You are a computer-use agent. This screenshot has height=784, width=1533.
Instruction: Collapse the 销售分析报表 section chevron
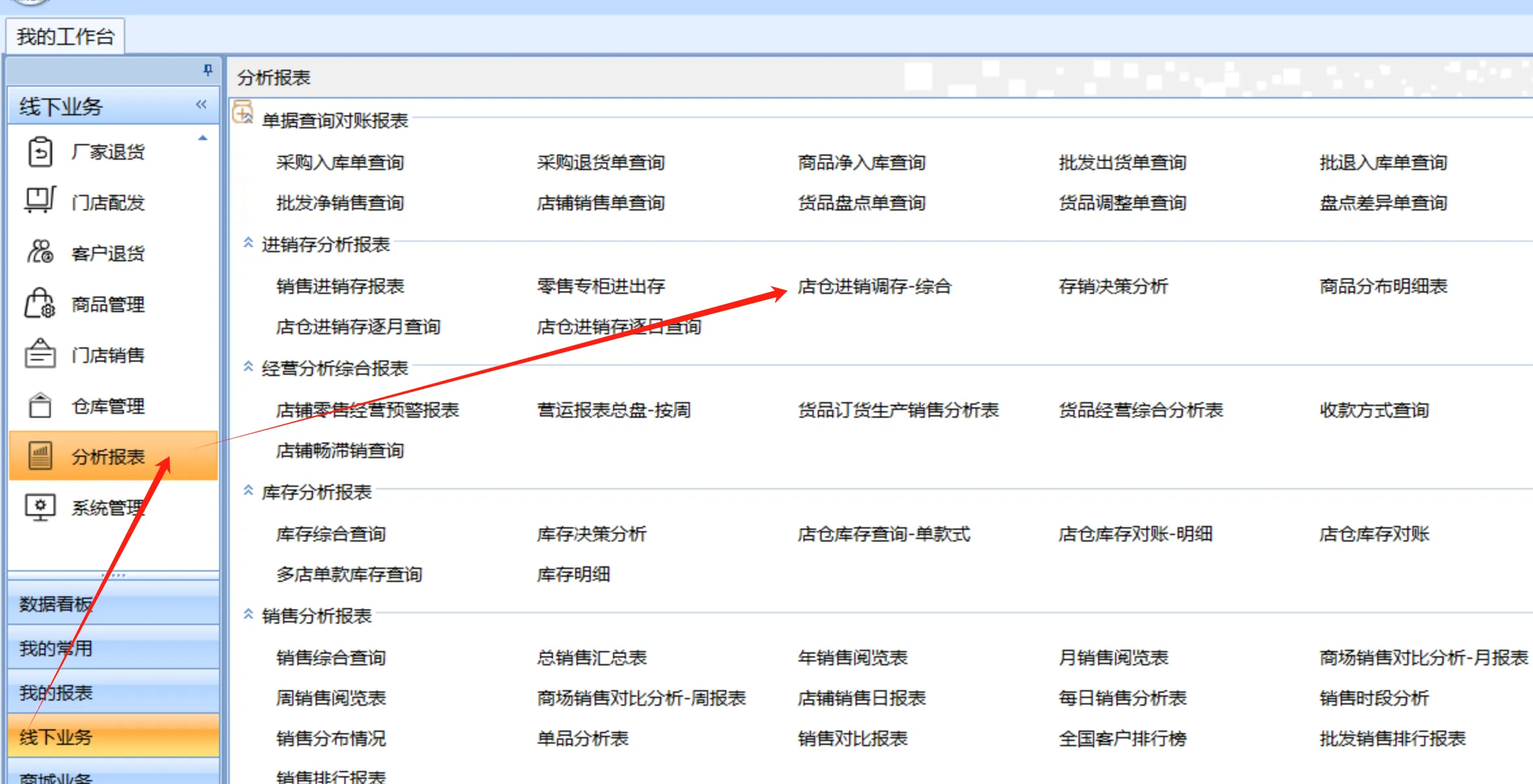[x=248, y=615]
